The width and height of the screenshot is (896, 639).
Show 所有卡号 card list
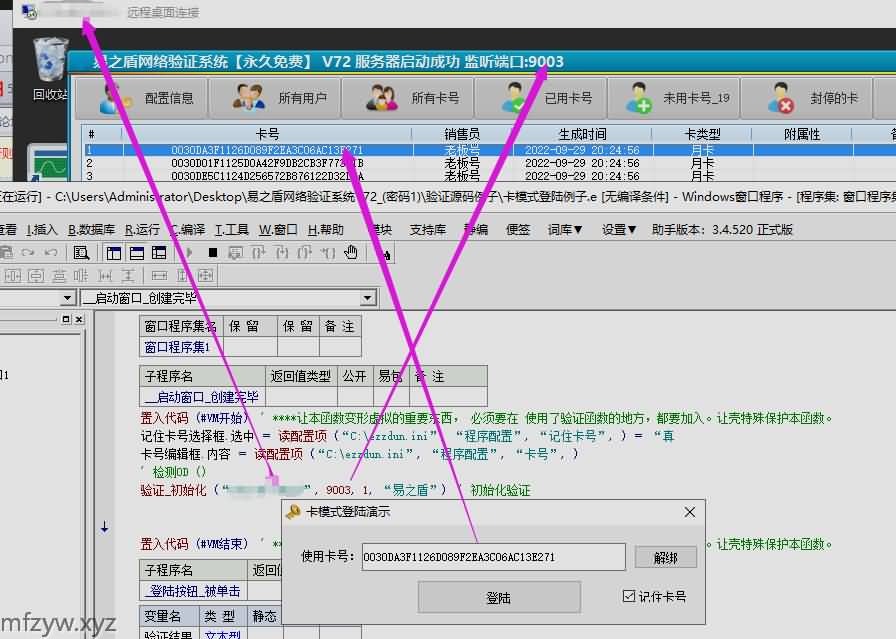(x=408, y=99)
